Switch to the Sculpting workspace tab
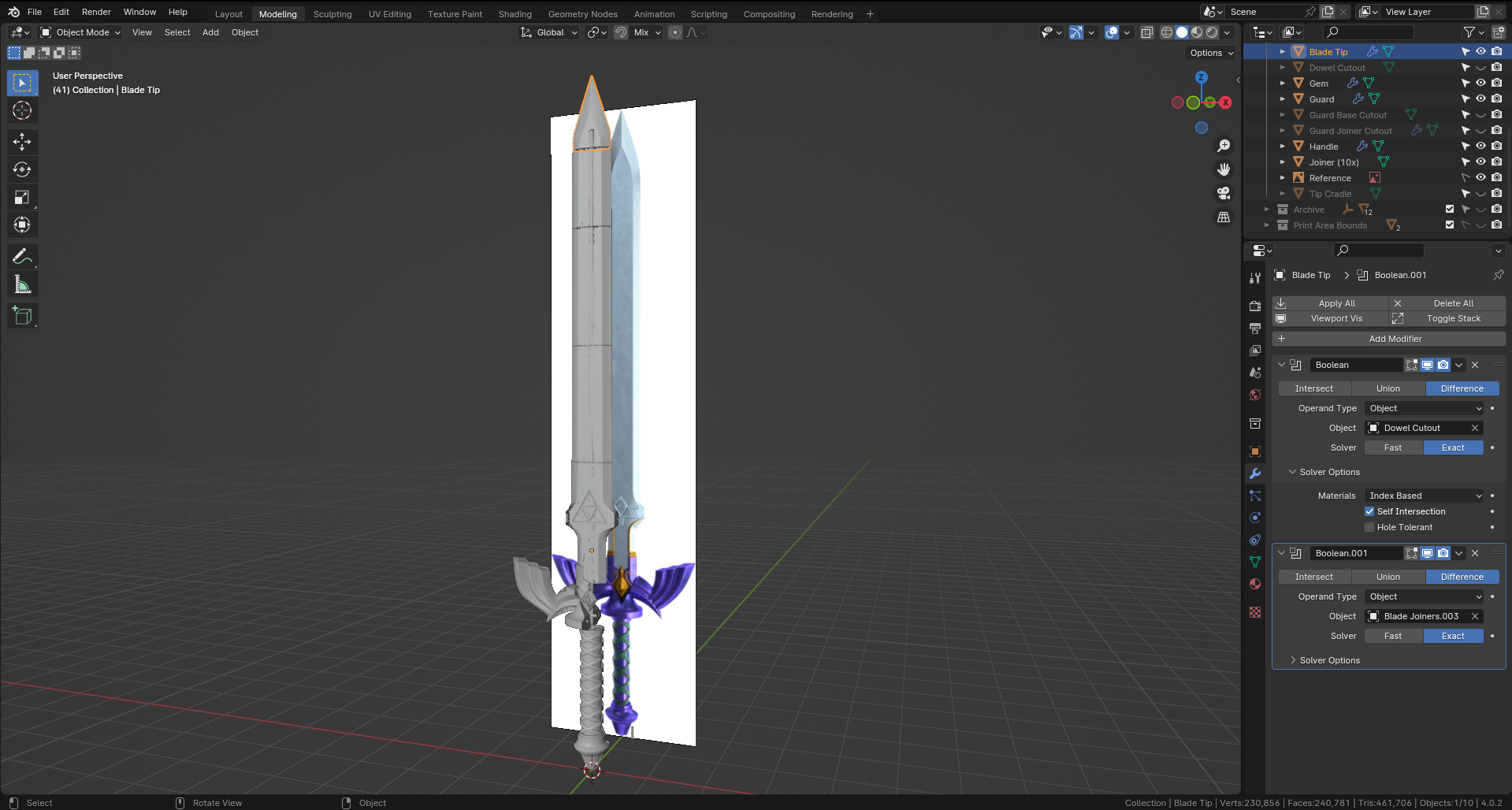The height and width of the screenshot is (810, 1512). [x=332, y=13]
